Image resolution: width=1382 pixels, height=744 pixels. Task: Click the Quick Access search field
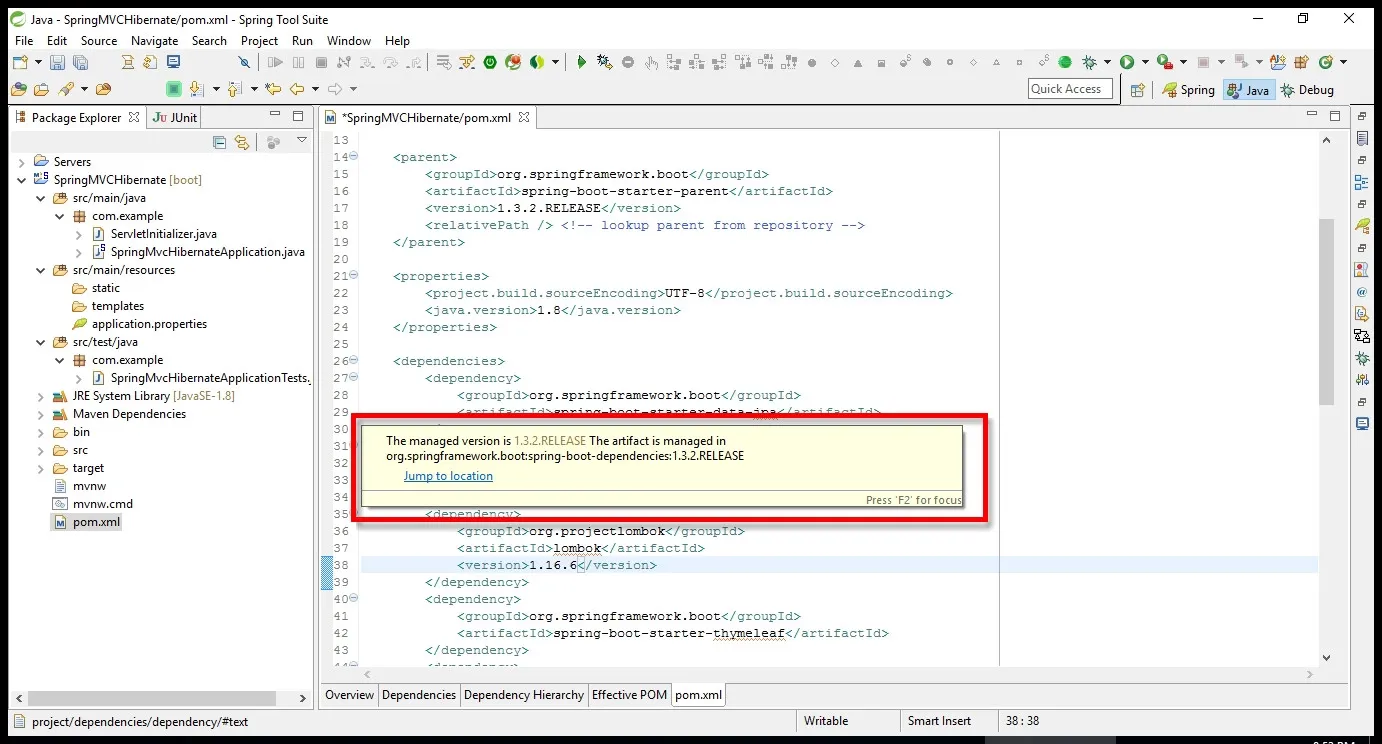click(x=1071, y=89)
